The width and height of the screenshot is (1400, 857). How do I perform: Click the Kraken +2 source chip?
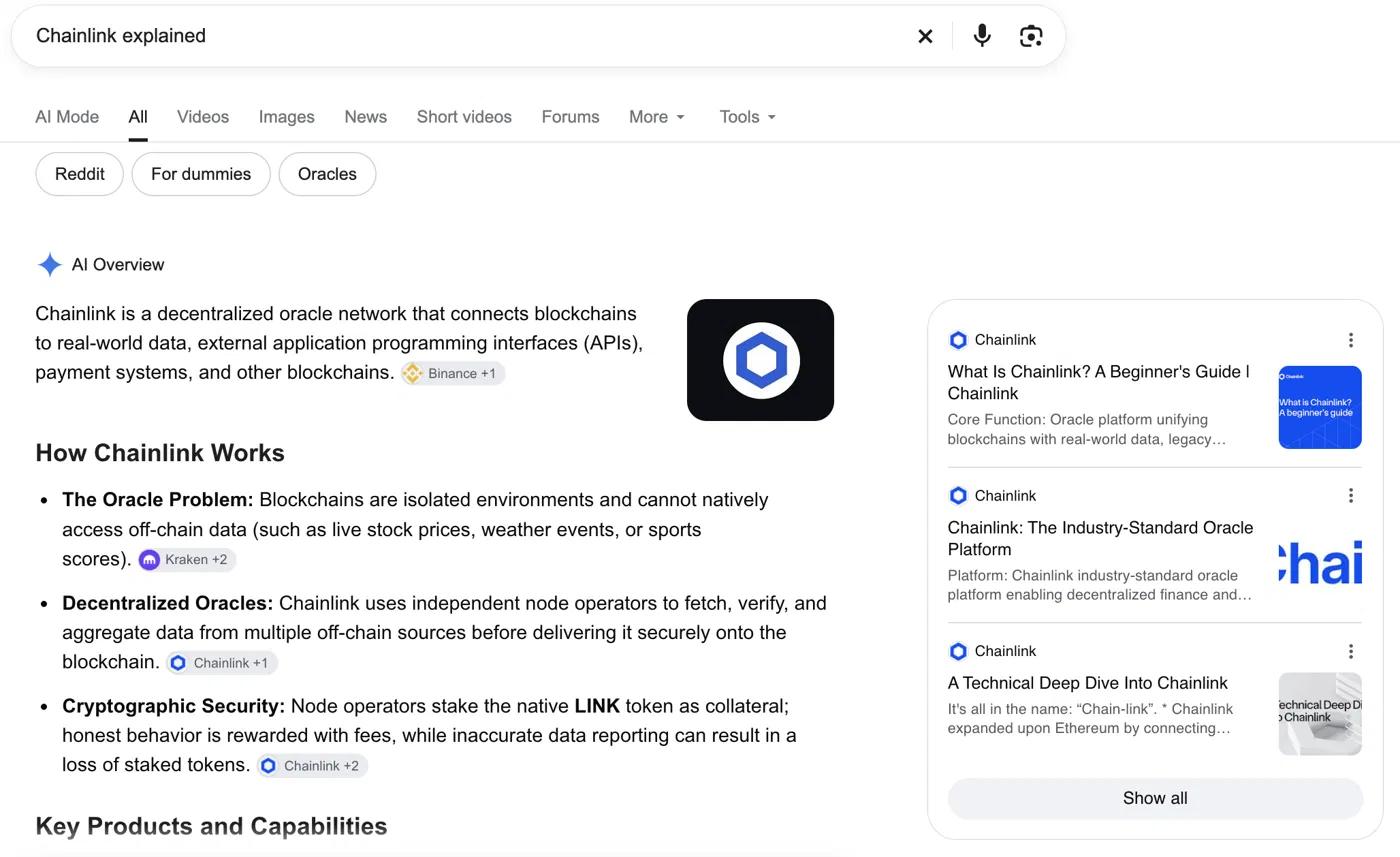[x=187, y=560]
